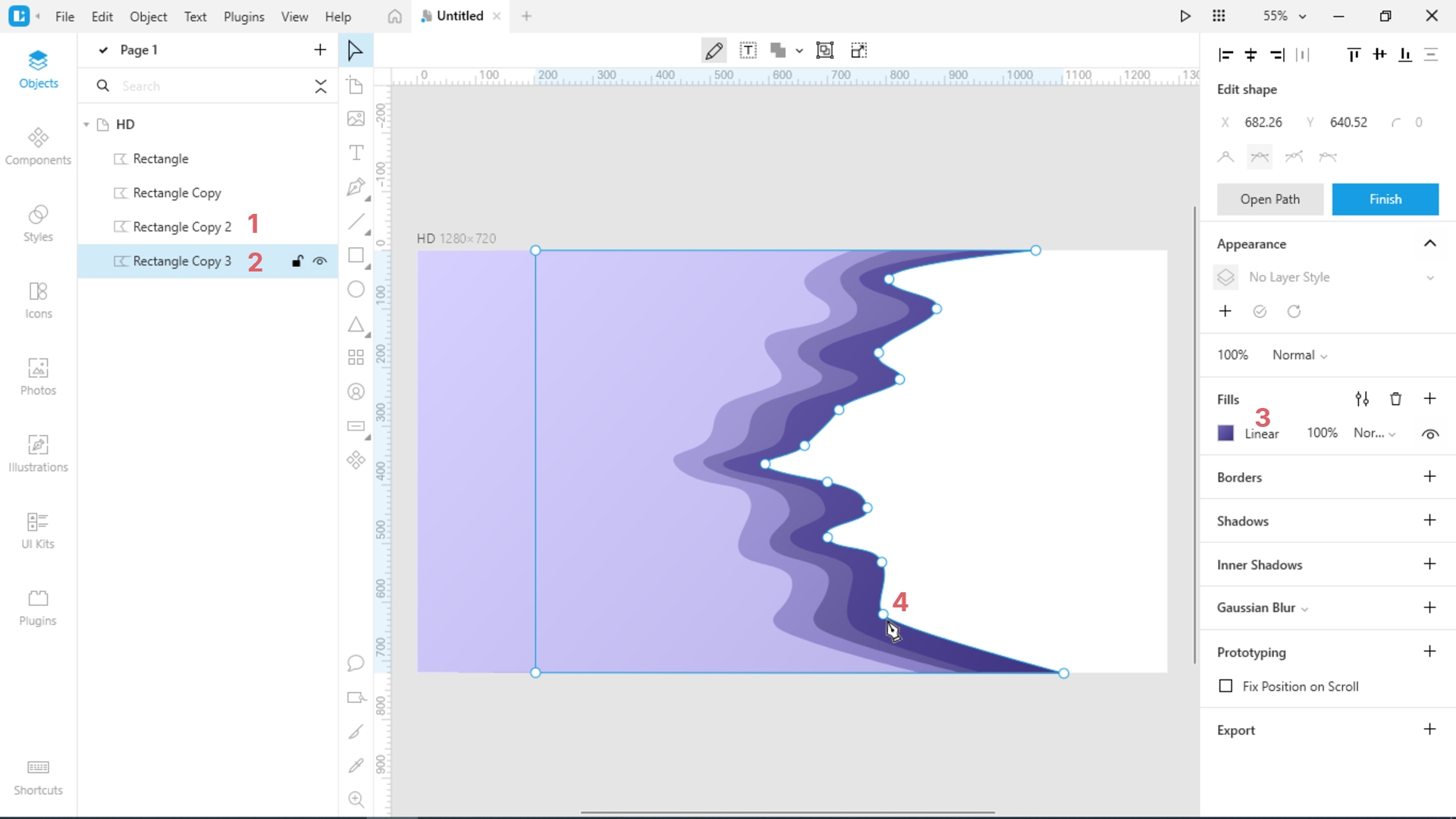The image size is (1456, 819).
Task: Open the apps grid icon
Action: tap(1219, 16)
